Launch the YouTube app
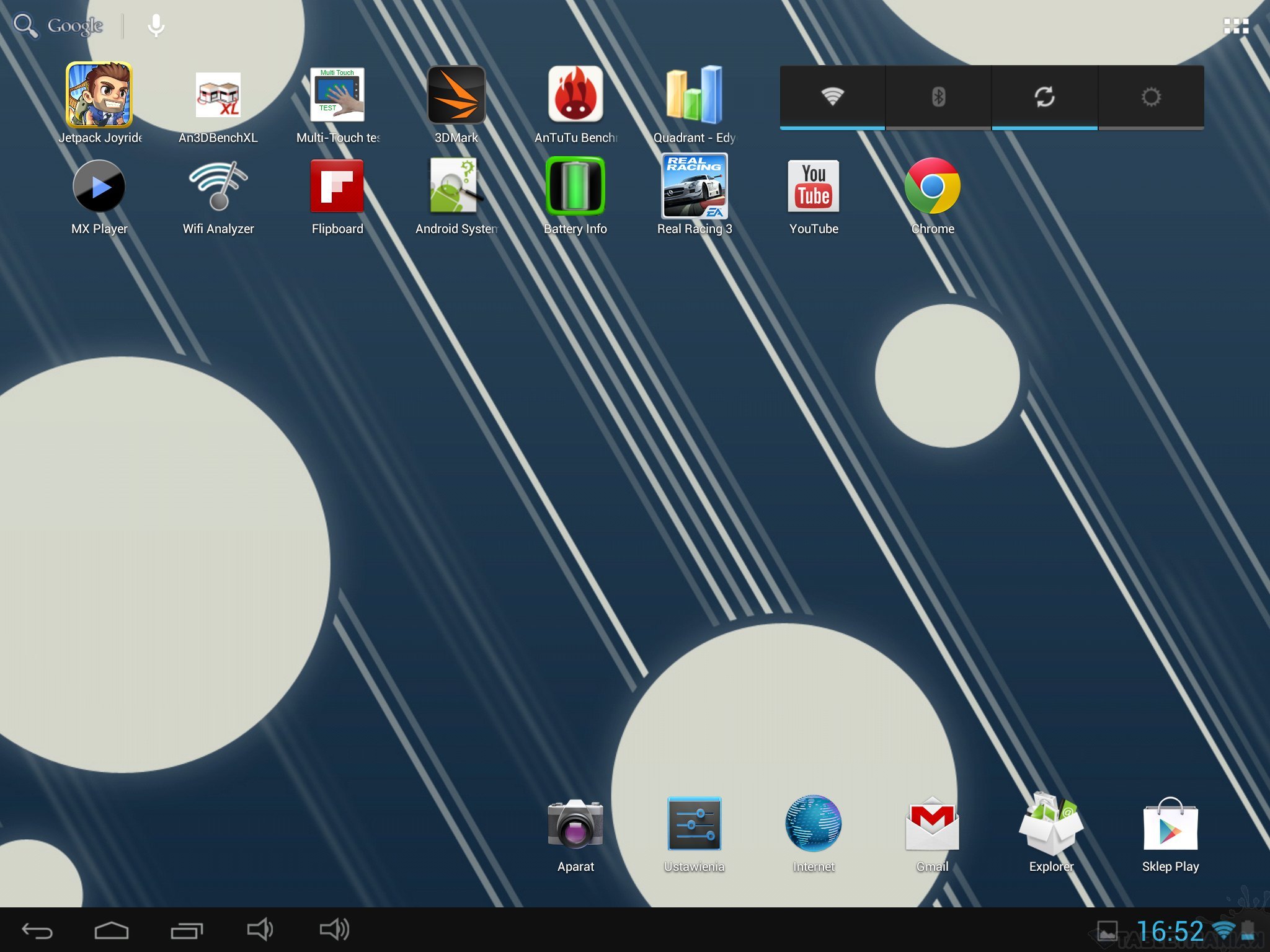Screen dimensions: 1270x952 [814, 187]
